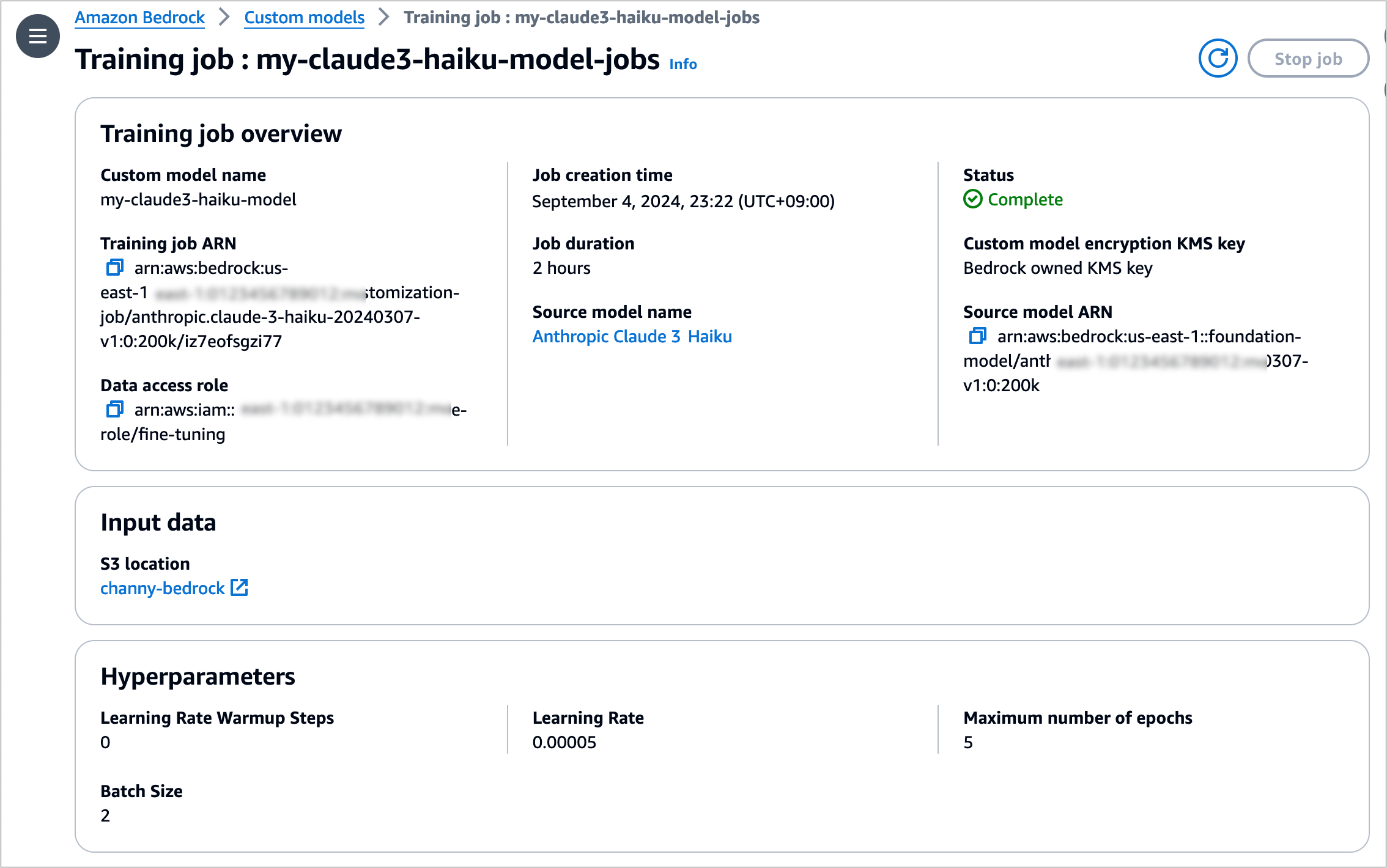Click the Training job overview heading
The image size is (1387, 868).
(x=221, y=133)
